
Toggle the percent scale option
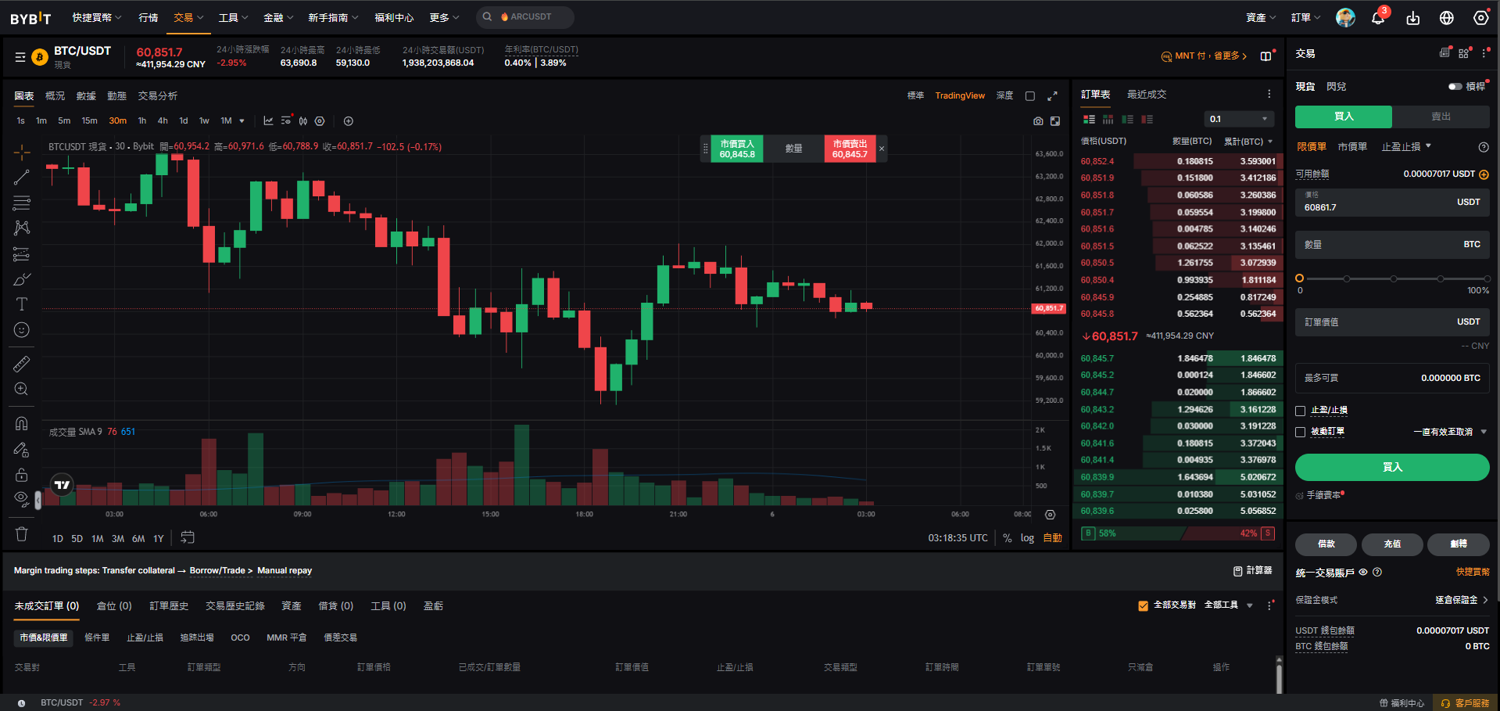click(1007, 538)
